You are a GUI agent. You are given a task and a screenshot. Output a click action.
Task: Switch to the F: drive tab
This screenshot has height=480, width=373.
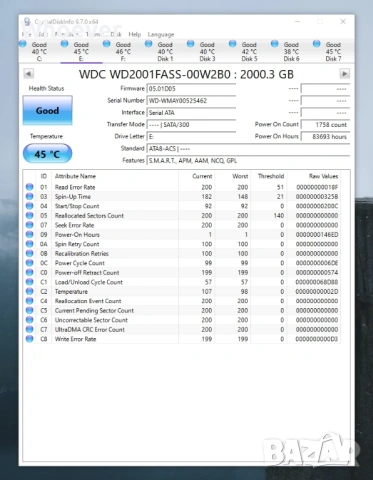(x=123, y=51)
